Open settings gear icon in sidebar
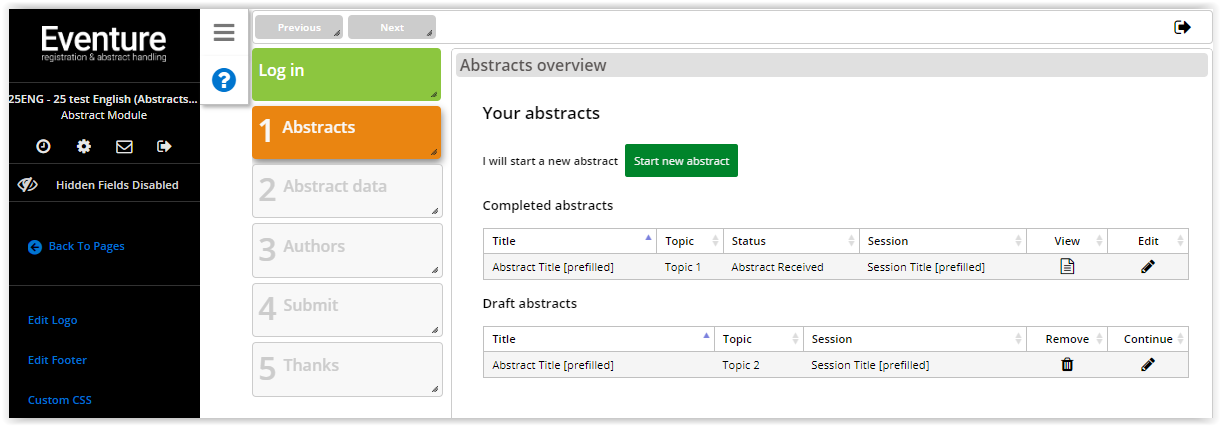 84,146
